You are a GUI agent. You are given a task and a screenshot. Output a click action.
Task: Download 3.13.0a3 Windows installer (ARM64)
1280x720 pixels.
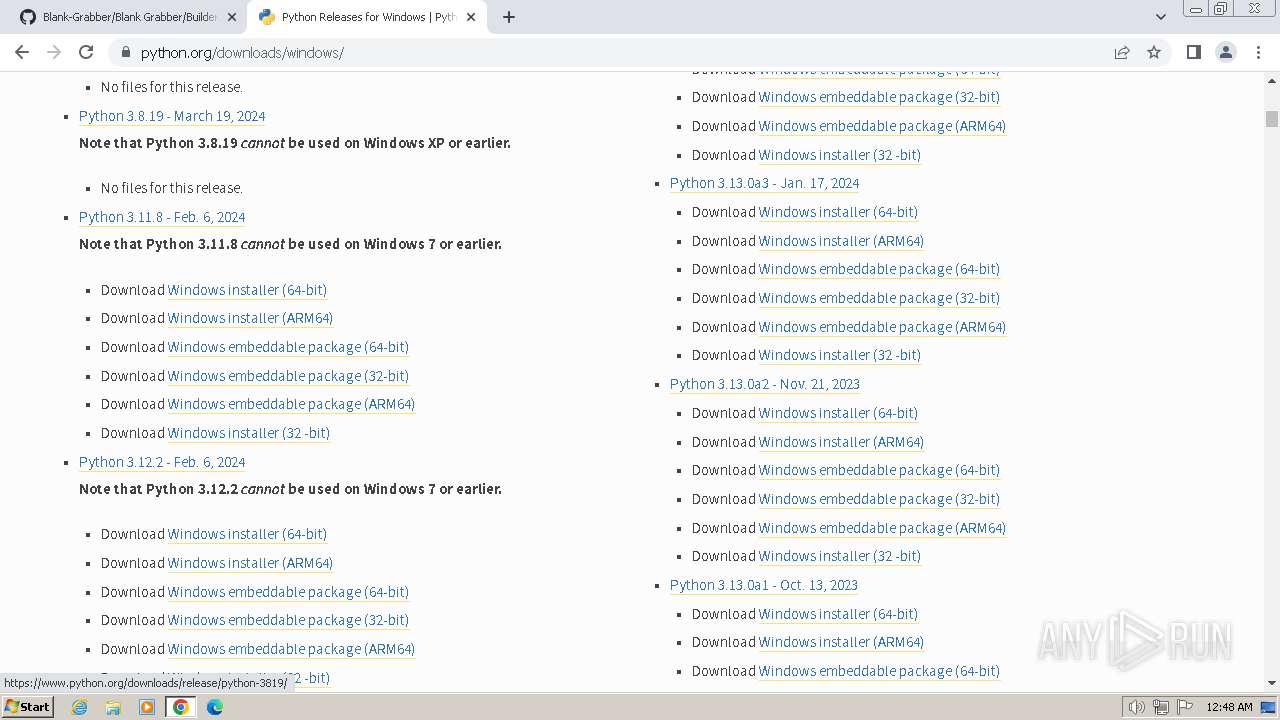pyautogui.click(x=841, y=241)
